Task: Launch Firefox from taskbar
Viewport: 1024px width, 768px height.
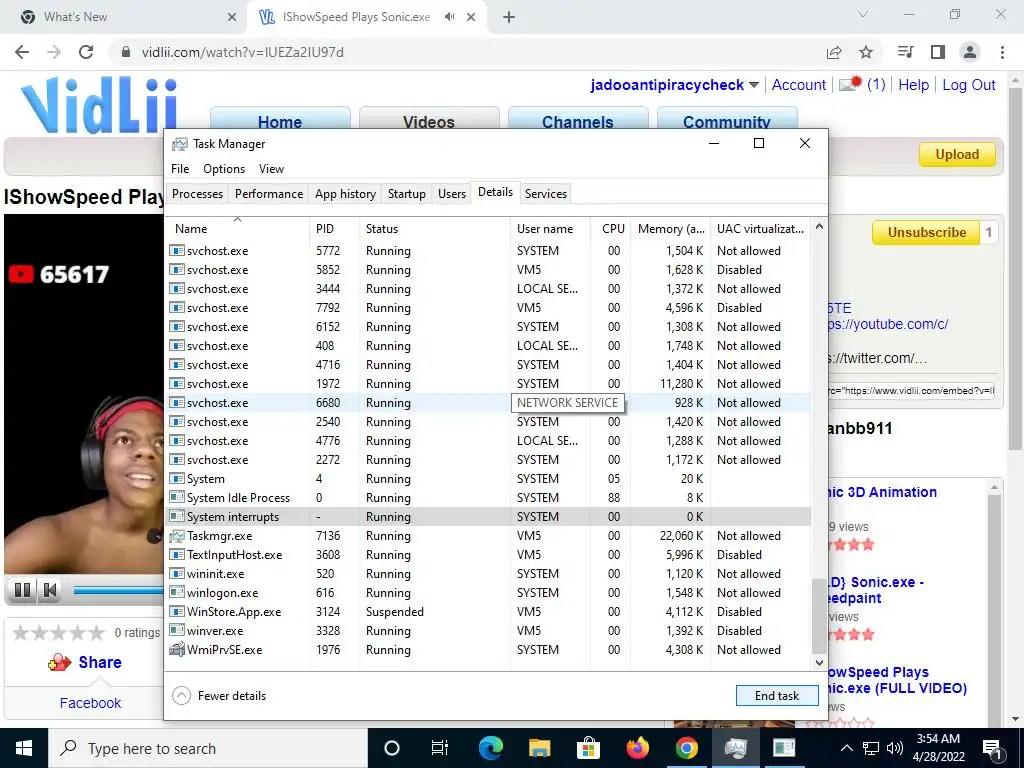Action: pos(637,748)
